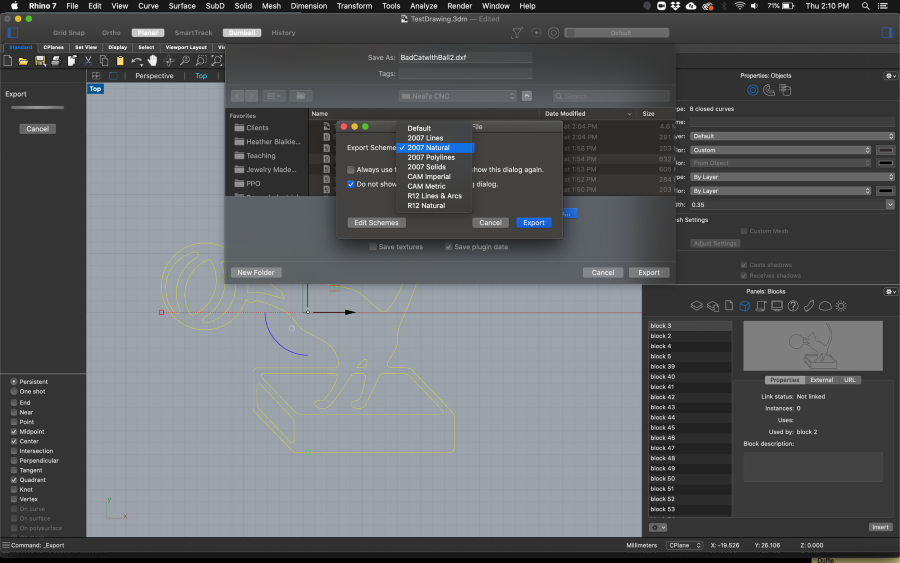Open Object properties circle icon
This screenshot has width=900, height=563.
click(752, 90)
